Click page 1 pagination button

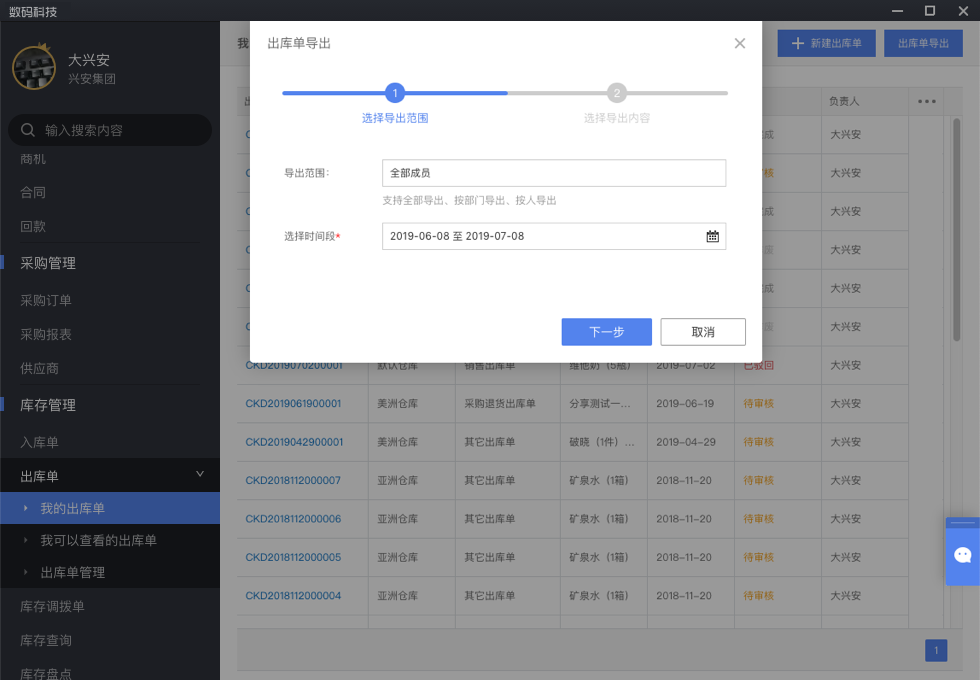[936, 650]
